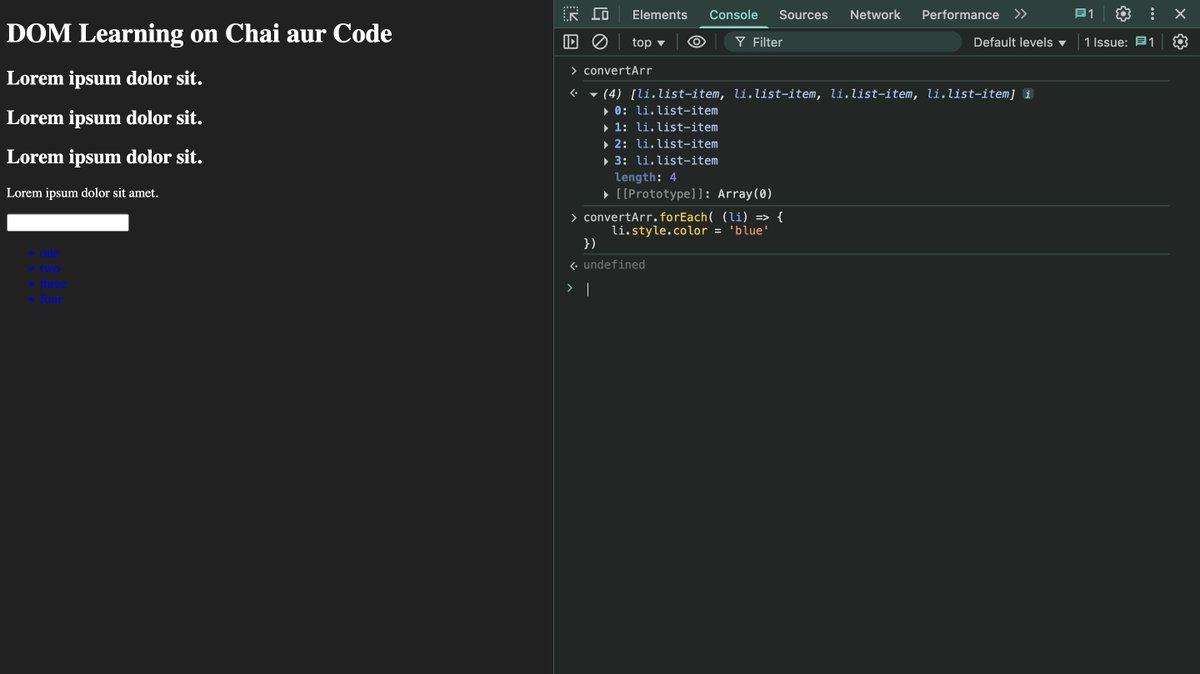The width and height of the screenshot is (1200, 674).
Task: Click the blue list item 'three'
Action: click(53, 284)
